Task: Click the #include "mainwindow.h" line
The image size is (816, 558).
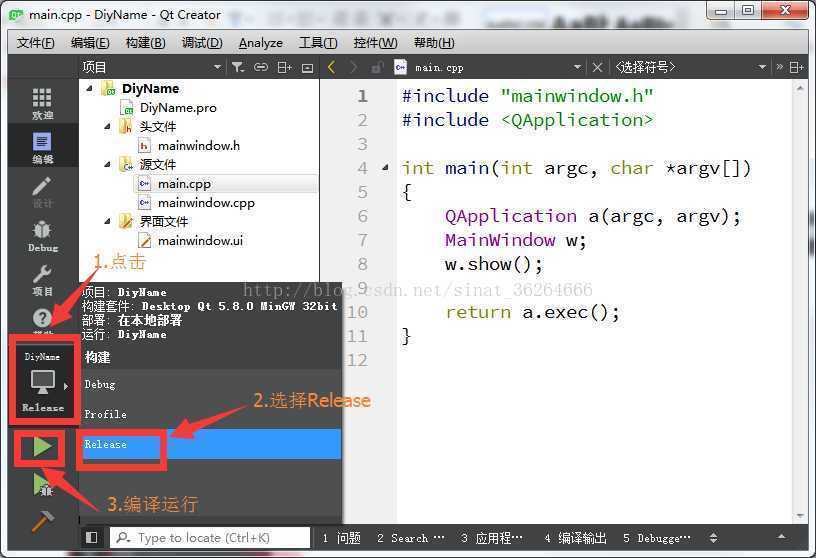Action: 527,96
